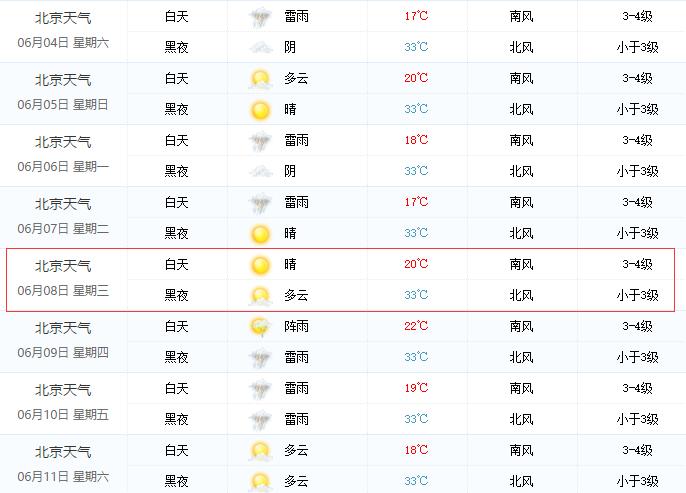Click 黑夜 label in 06月10日 row
686x493 pixels.
coord(177,419)
